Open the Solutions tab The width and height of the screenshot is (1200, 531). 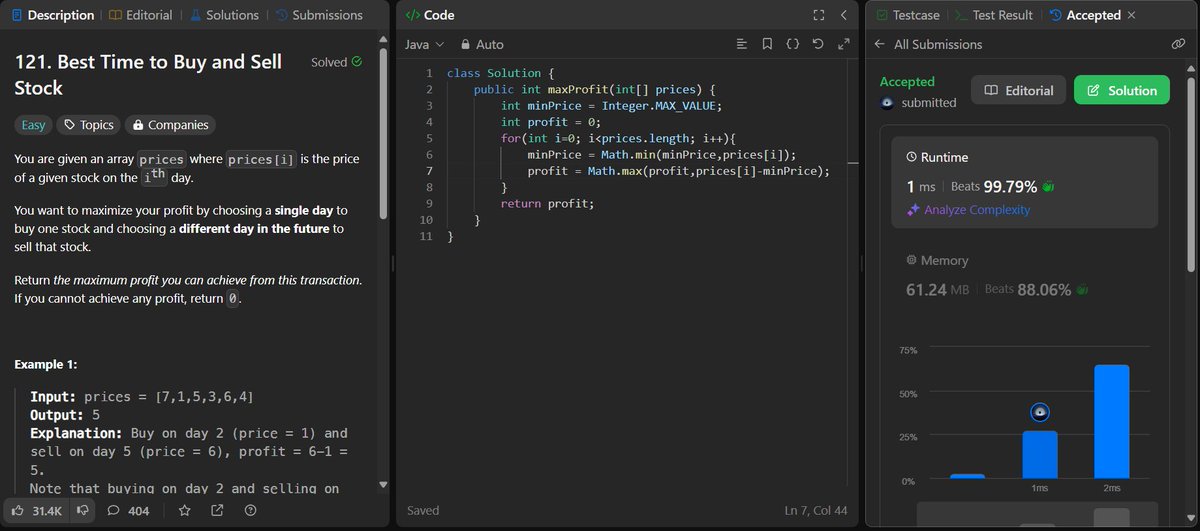click(x=223, y=15)
